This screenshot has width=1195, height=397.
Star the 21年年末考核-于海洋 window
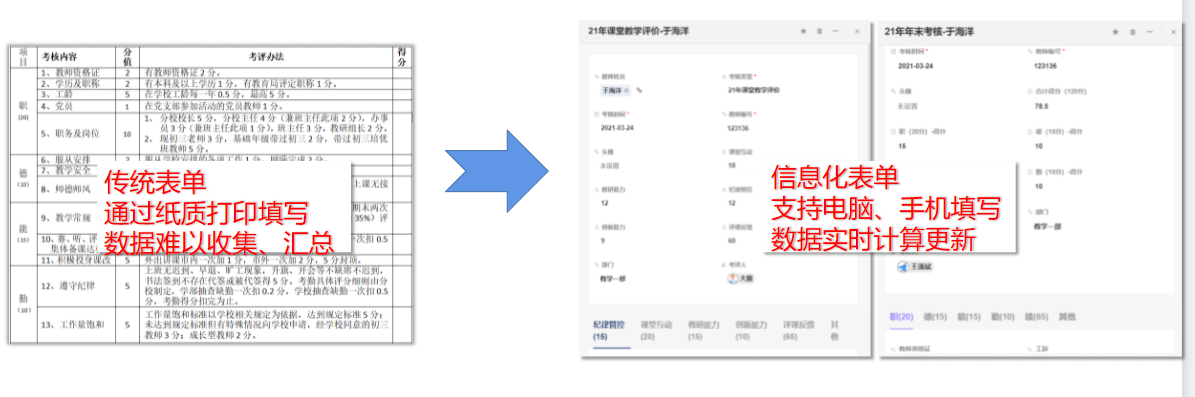[x=1116, y=32]
